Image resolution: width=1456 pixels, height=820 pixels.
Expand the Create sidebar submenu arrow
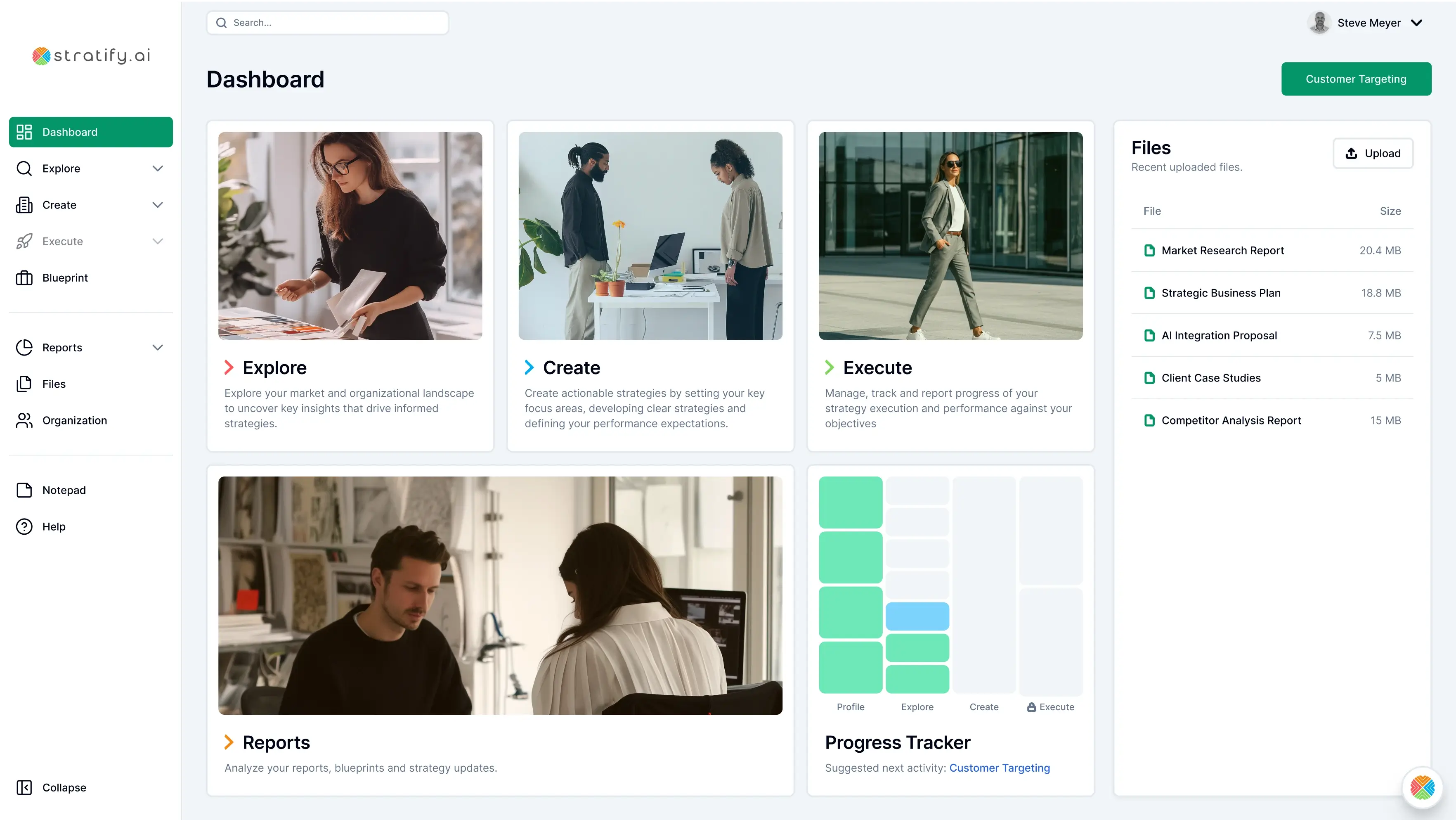158,205
